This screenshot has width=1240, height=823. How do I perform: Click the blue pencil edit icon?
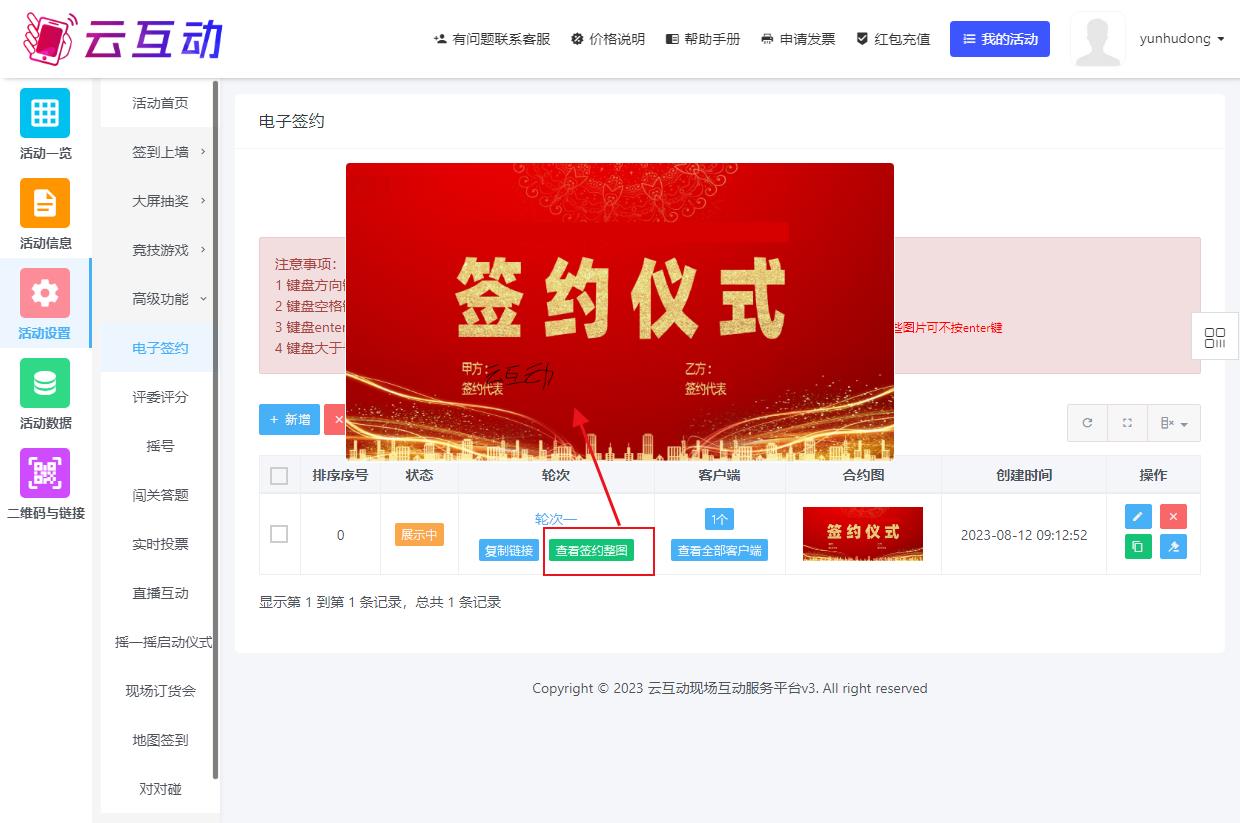click(1138, 516)
